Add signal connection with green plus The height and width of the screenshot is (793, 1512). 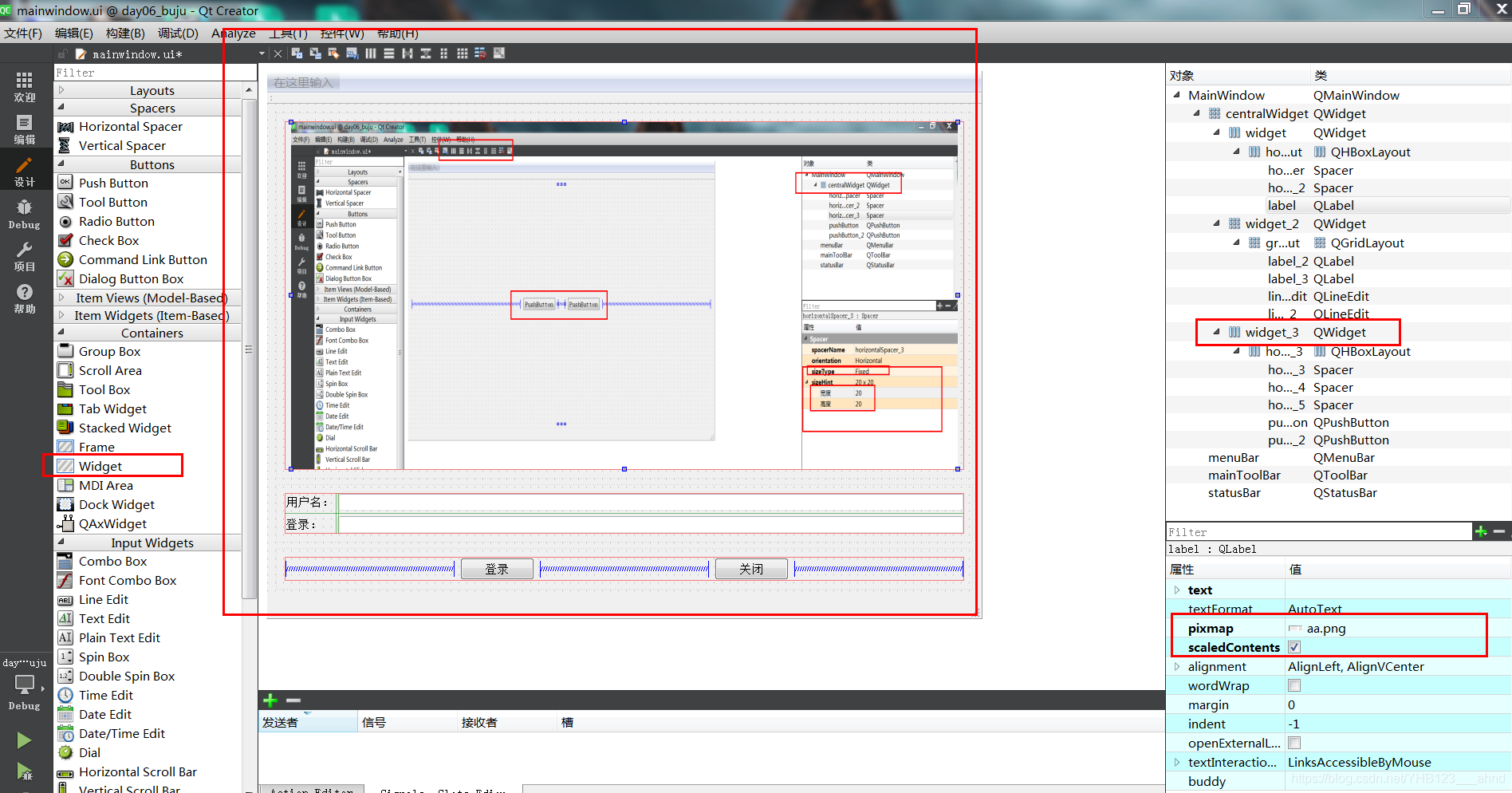point(270,700)
